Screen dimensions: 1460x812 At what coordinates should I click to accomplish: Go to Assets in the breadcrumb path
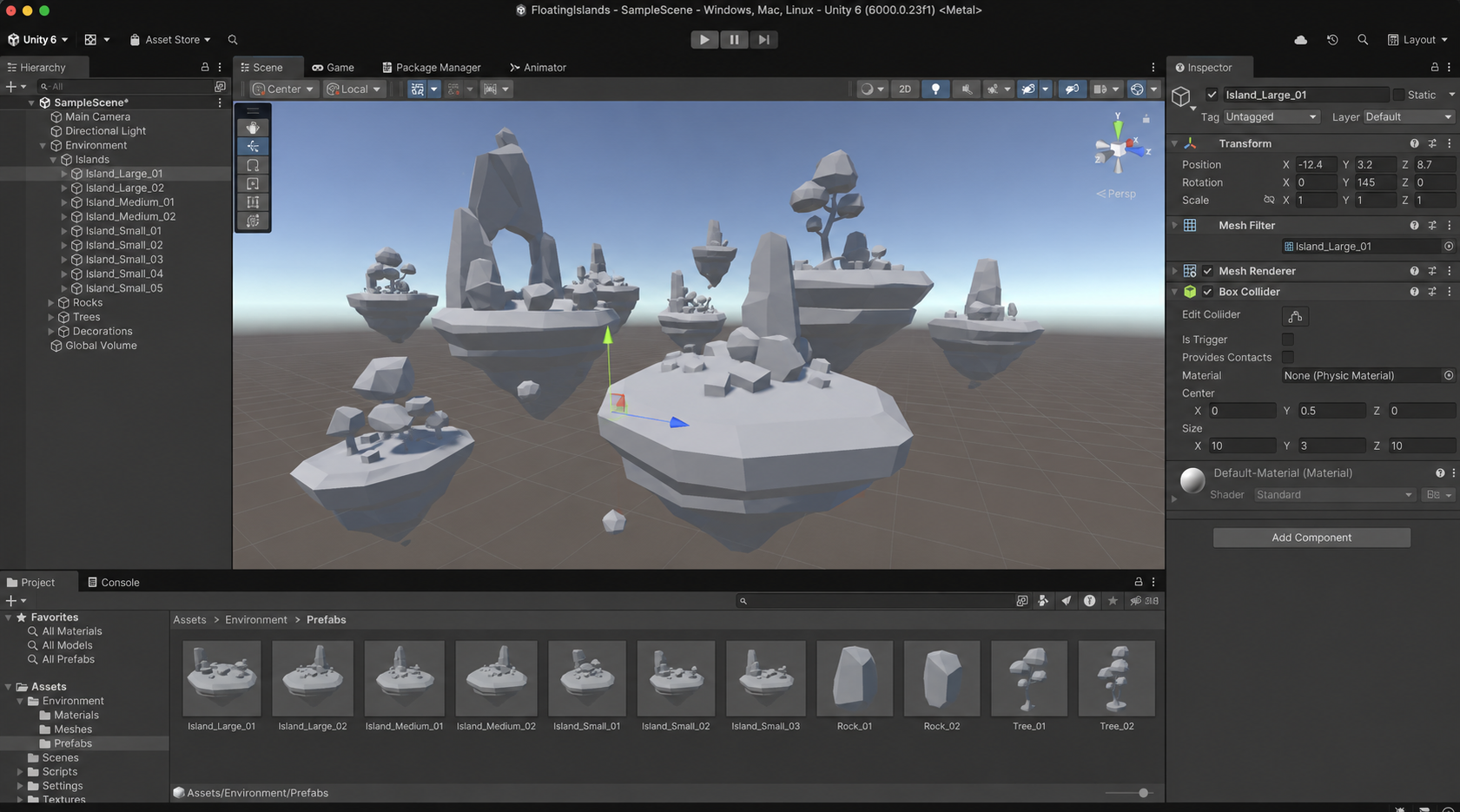189,620
